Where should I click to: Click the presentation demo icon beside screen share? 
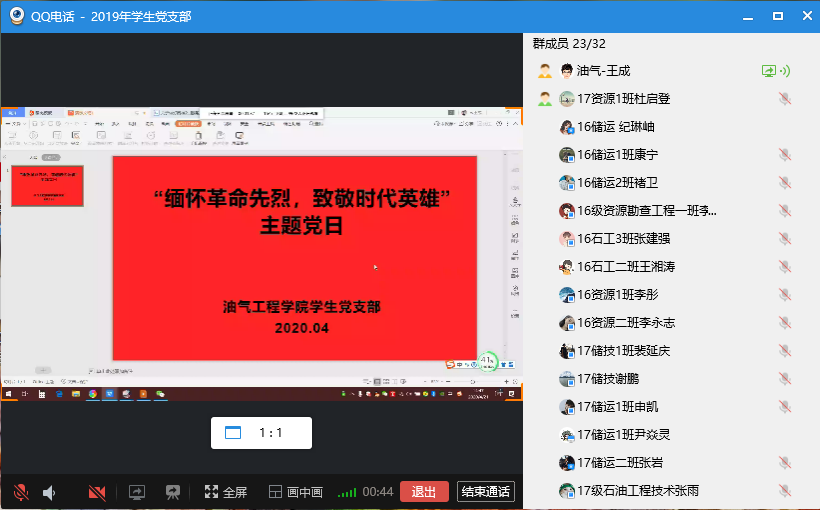[172, 492]
